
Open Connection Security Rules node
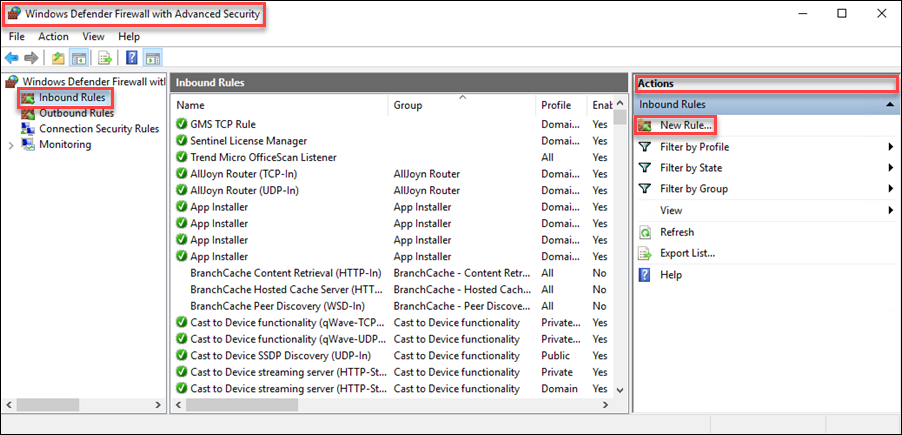coord(98,129)
